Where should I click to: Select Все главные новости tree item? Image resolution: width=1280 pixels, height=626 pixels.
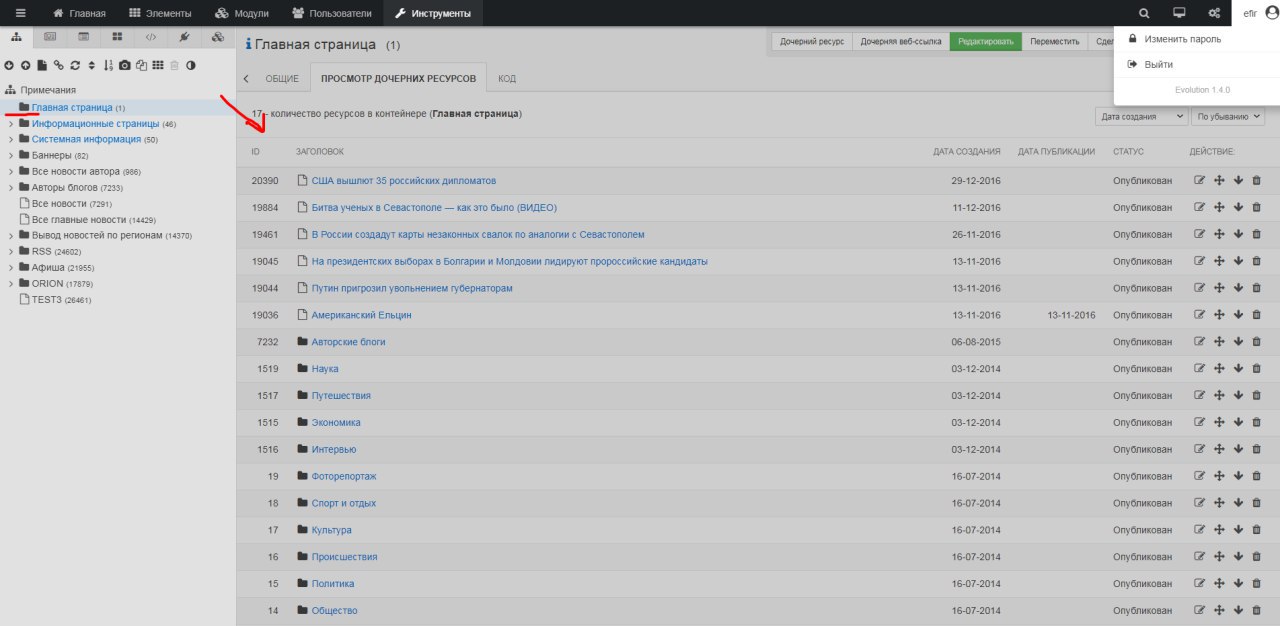(79, 219)
